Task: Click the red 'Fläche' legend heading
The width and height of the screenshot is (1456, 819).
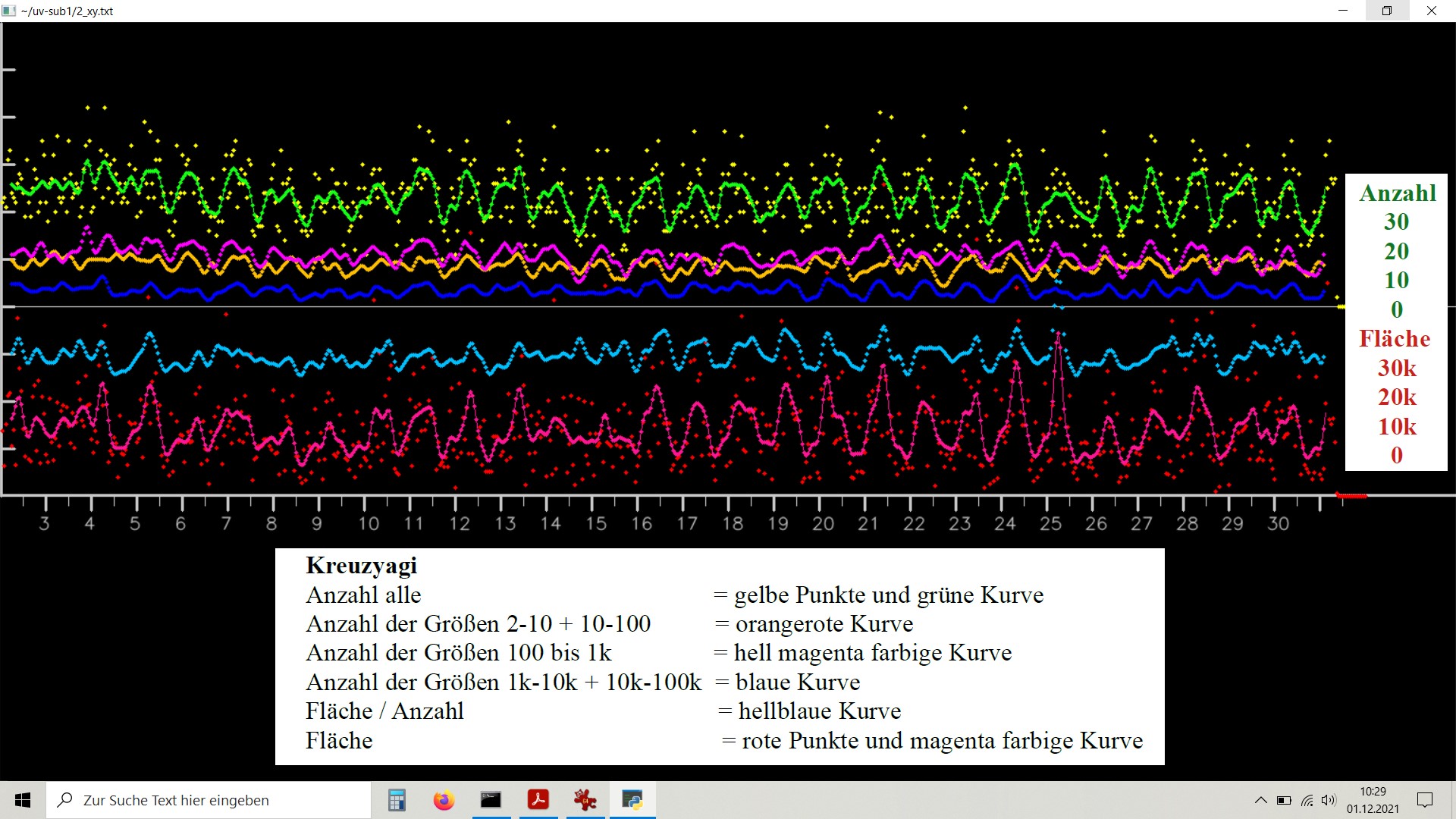Action: tap(1395, 338)
